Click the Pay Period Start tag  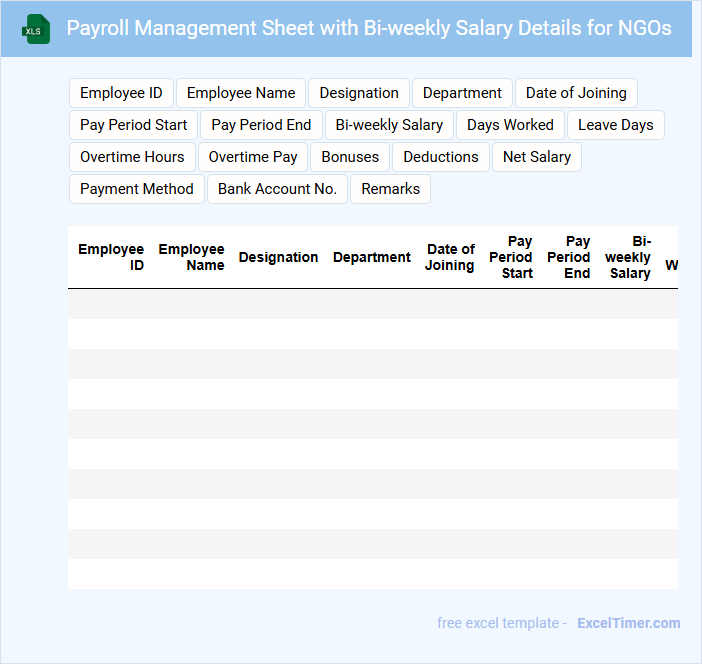point(134,125)
